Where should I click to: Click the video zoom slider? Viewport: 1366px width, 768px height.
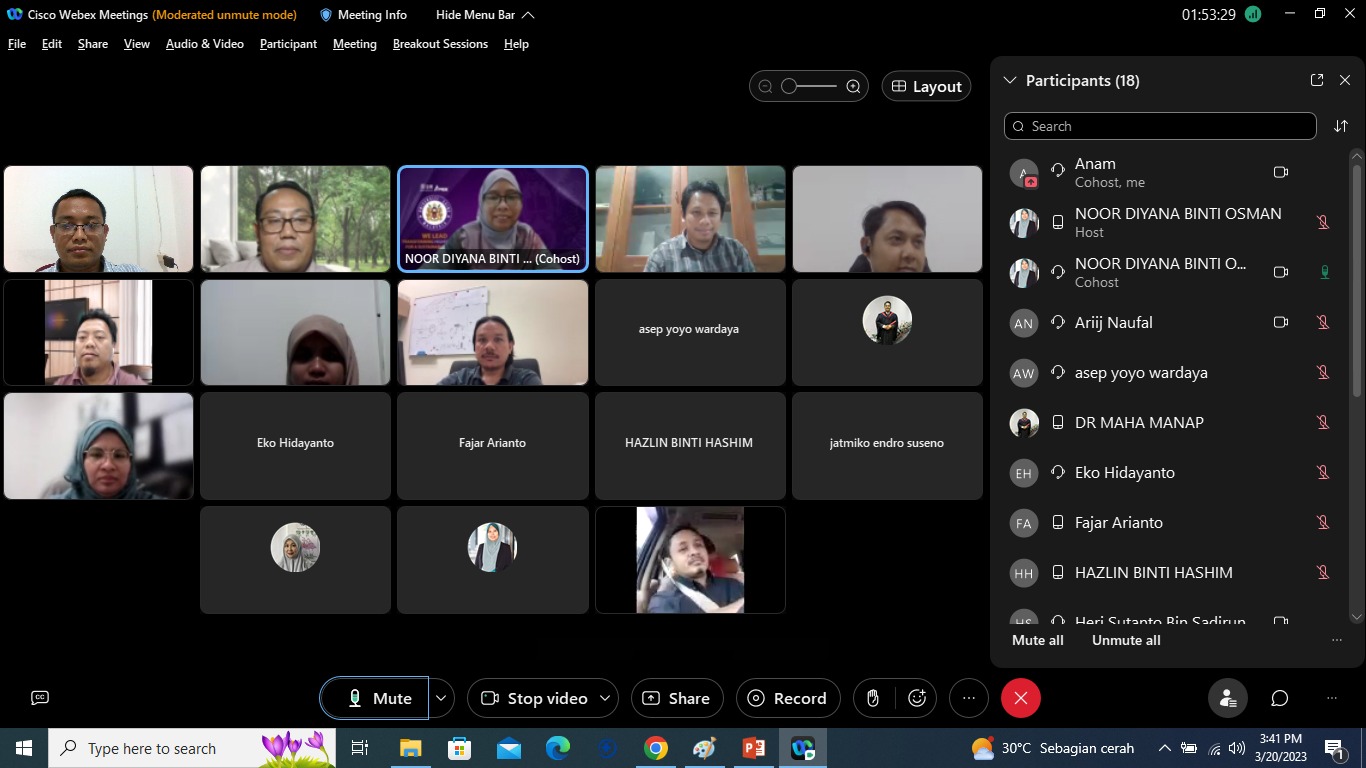pos(809,87)
